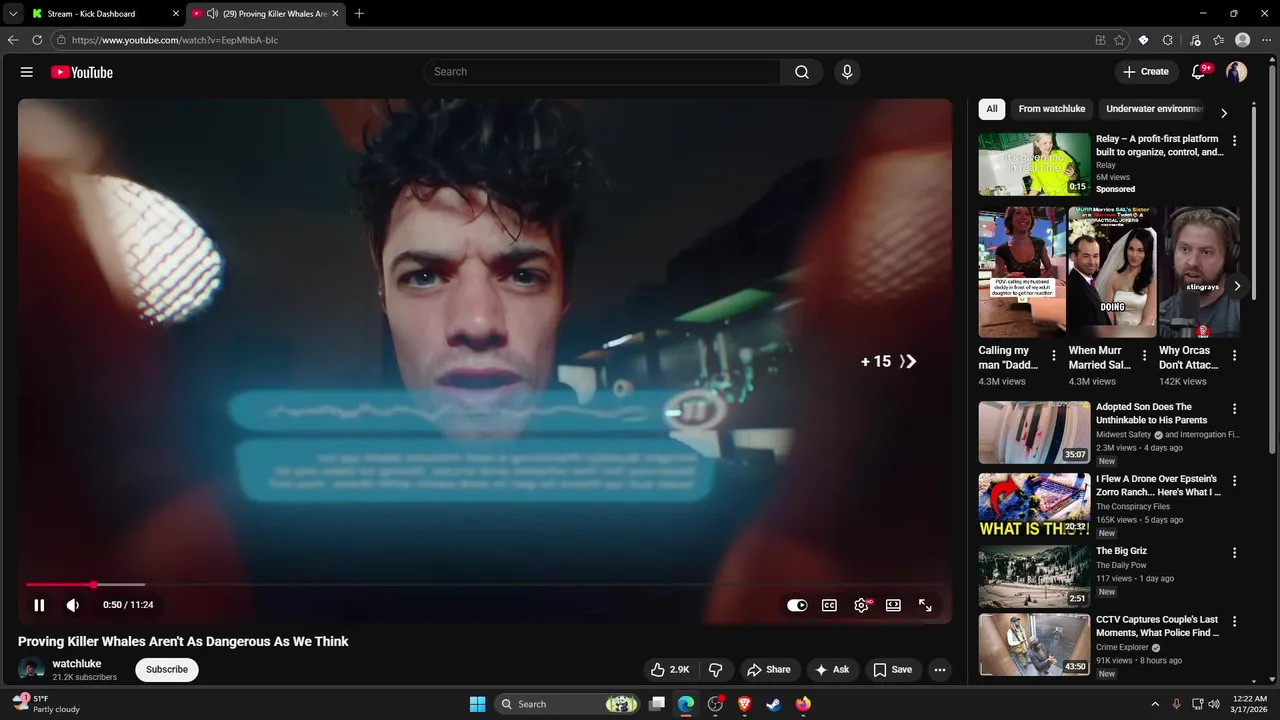Image resolution: width=1280 pixels, height=720 pixels.
Task: Open options for Why Orcas short
Action: point(1234,355)
